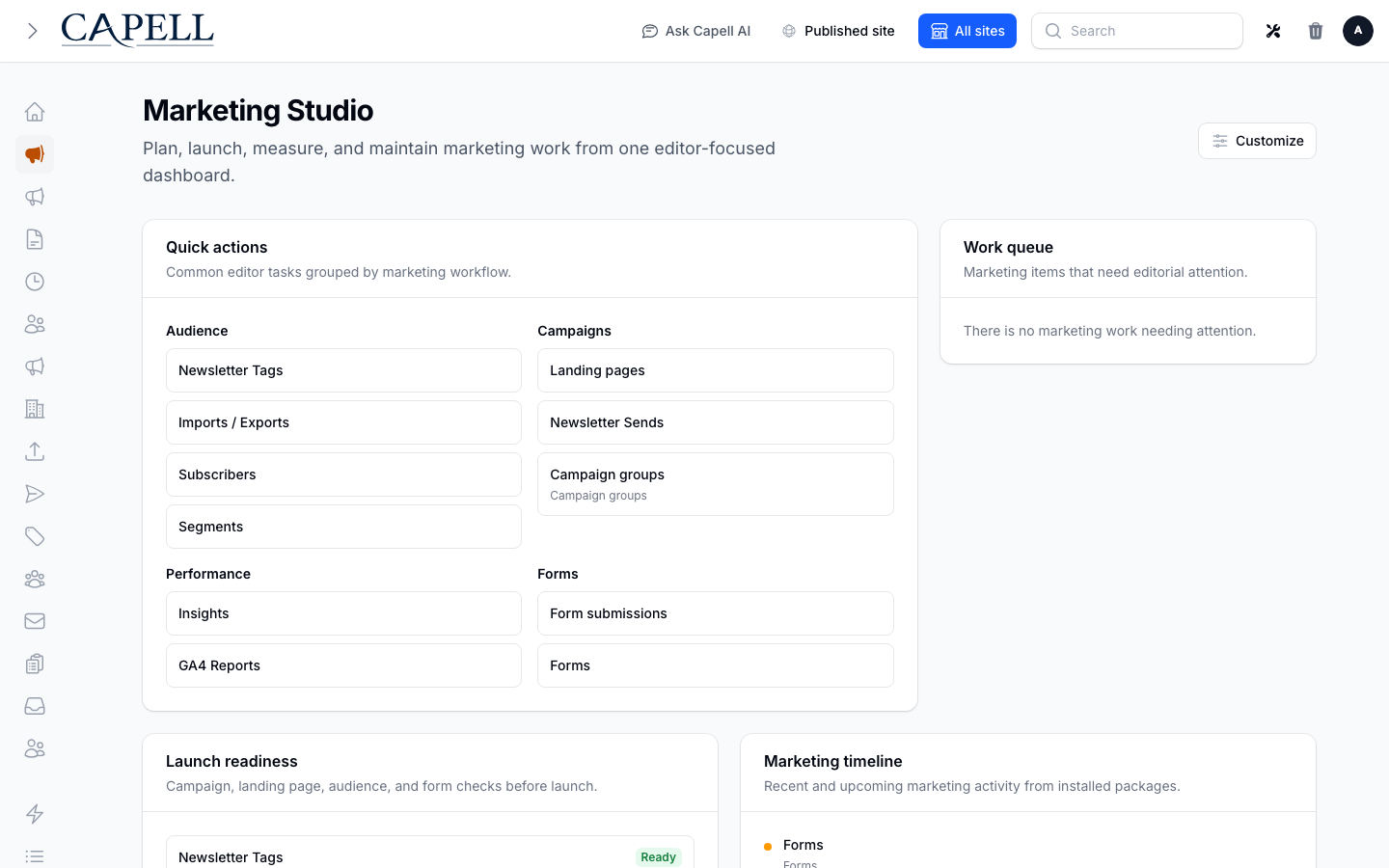Open the Published site link
This screenshot has height=868, width=1389.
tap(838, 31)
